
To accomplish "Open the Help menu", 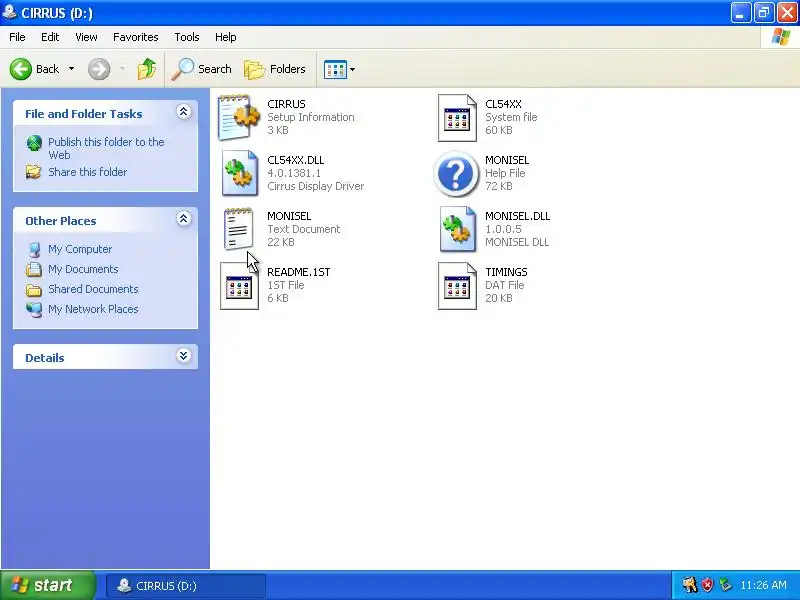I will tap(226, 37).
